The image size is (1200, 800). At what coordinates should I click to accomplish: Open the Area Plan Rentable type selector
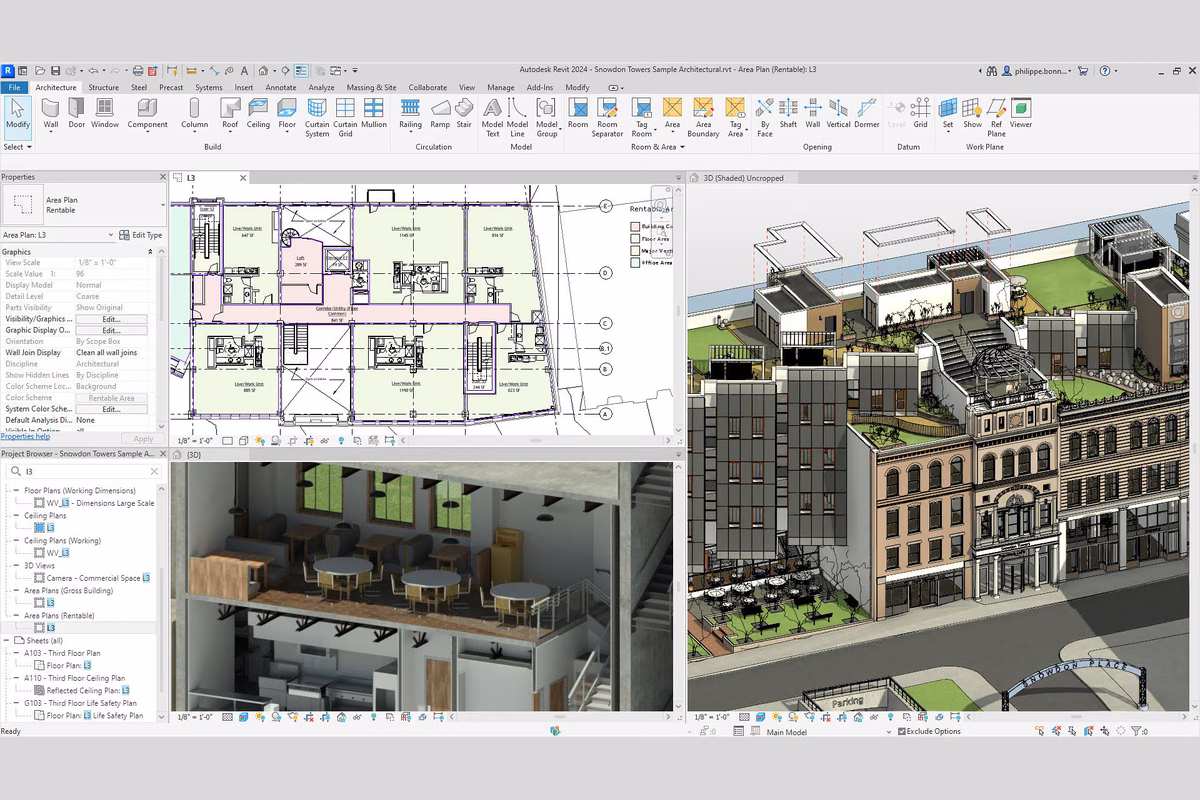(x=84, y=205)
